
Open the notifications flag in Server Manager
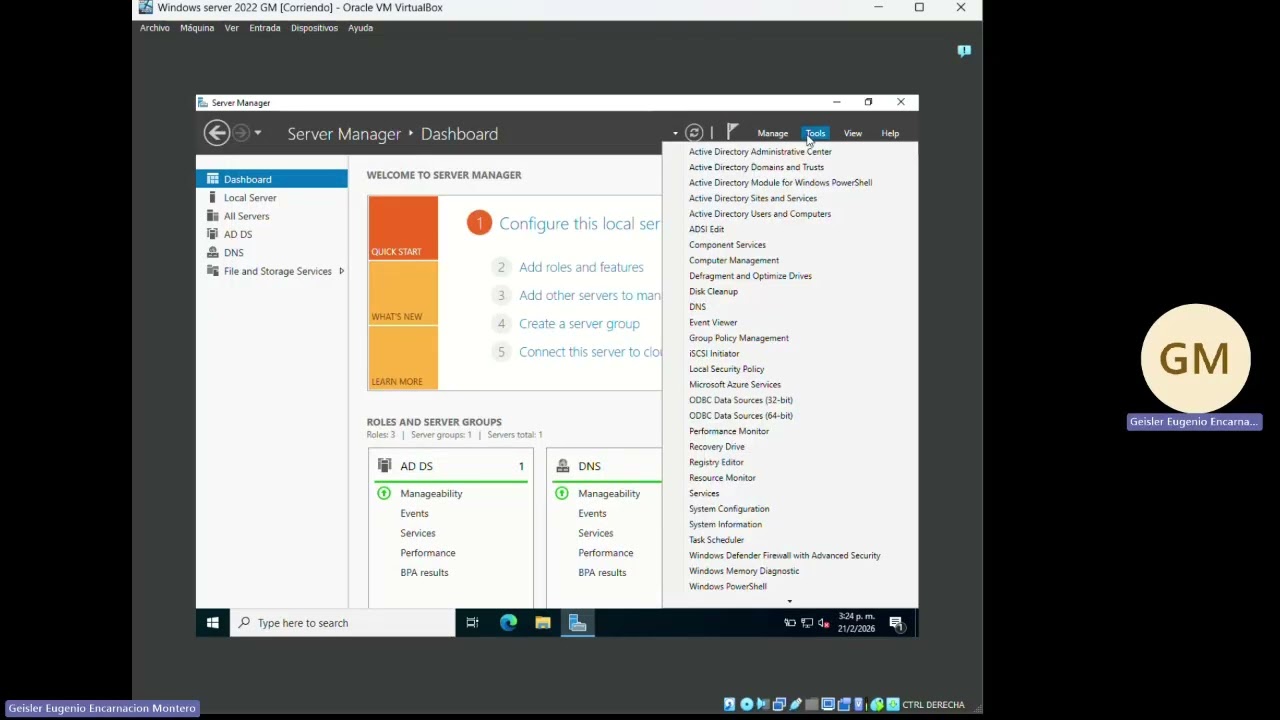[x=732, y=133]
